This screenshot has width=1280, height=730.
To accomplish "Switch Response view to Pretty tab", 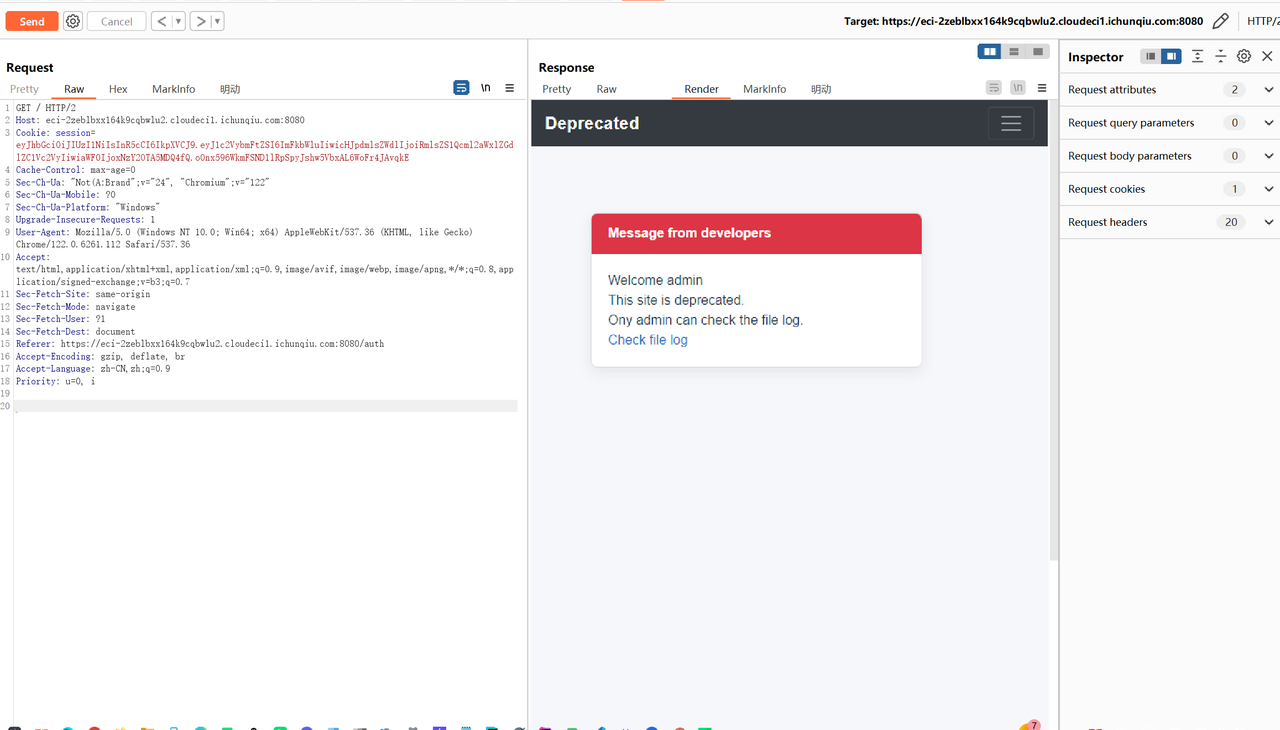I will pos(557,89).
